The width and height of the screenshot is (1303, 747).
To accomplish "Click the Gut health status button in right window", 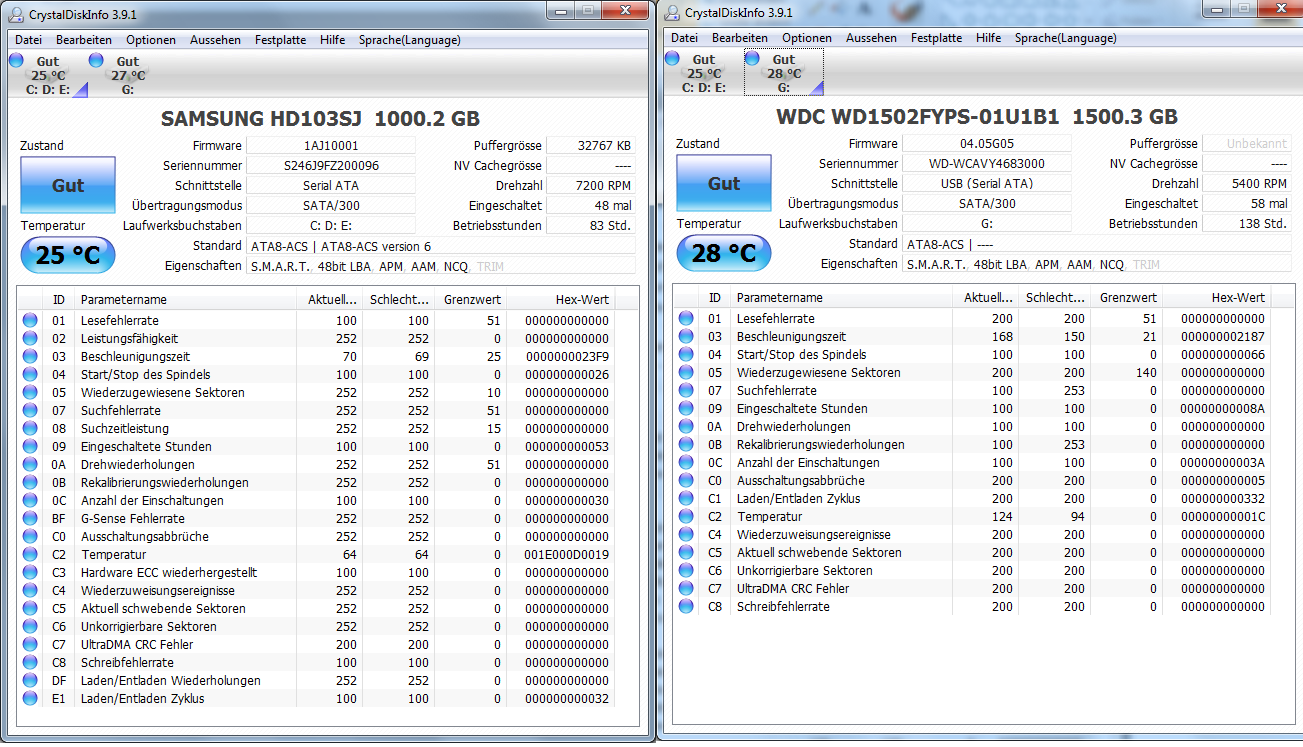I will 724,183.
